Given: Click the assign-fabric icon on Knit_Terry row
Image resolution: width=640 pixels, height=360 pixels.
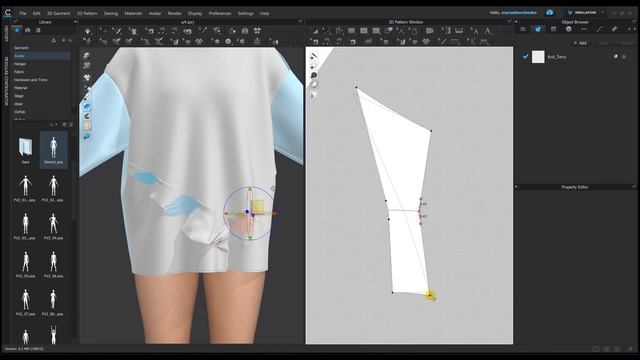Looking at the screenshot, I should tap(616, 57).
